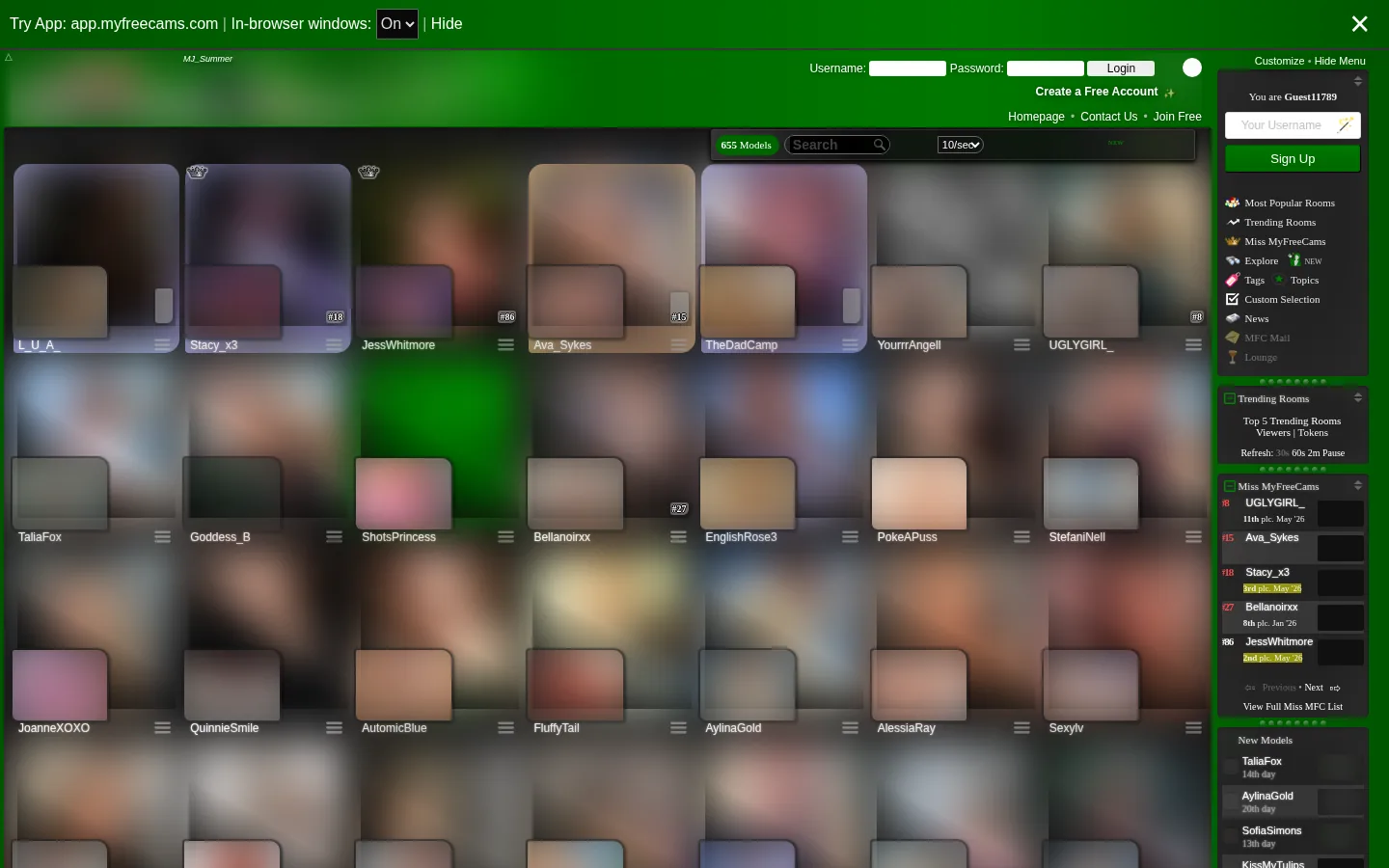Image resolution: width=1389 pixels, height=868 pixels.
Task: Click the Tags price-tag icon
Action: 1232,280
